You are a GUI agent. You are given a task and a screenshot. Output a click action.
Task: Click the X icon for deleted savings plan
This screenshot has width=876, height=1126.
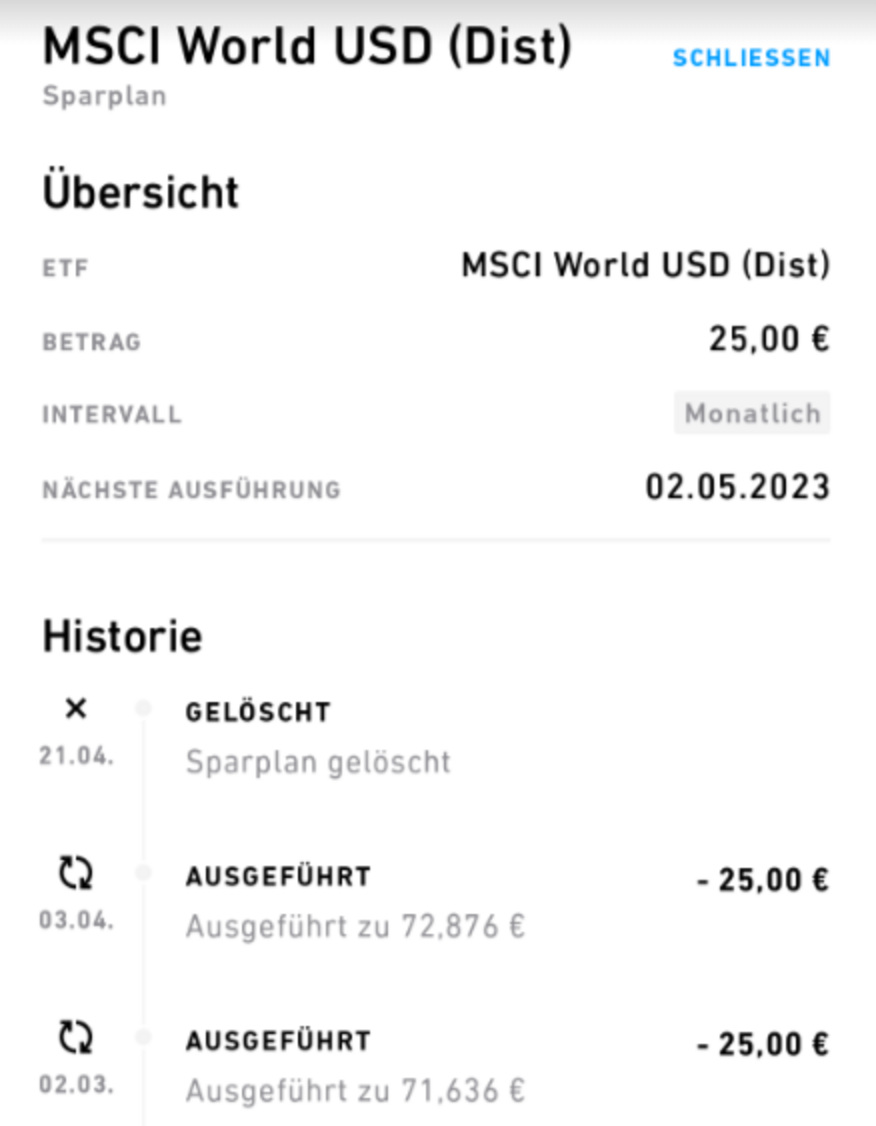click(x=76, y=709)
